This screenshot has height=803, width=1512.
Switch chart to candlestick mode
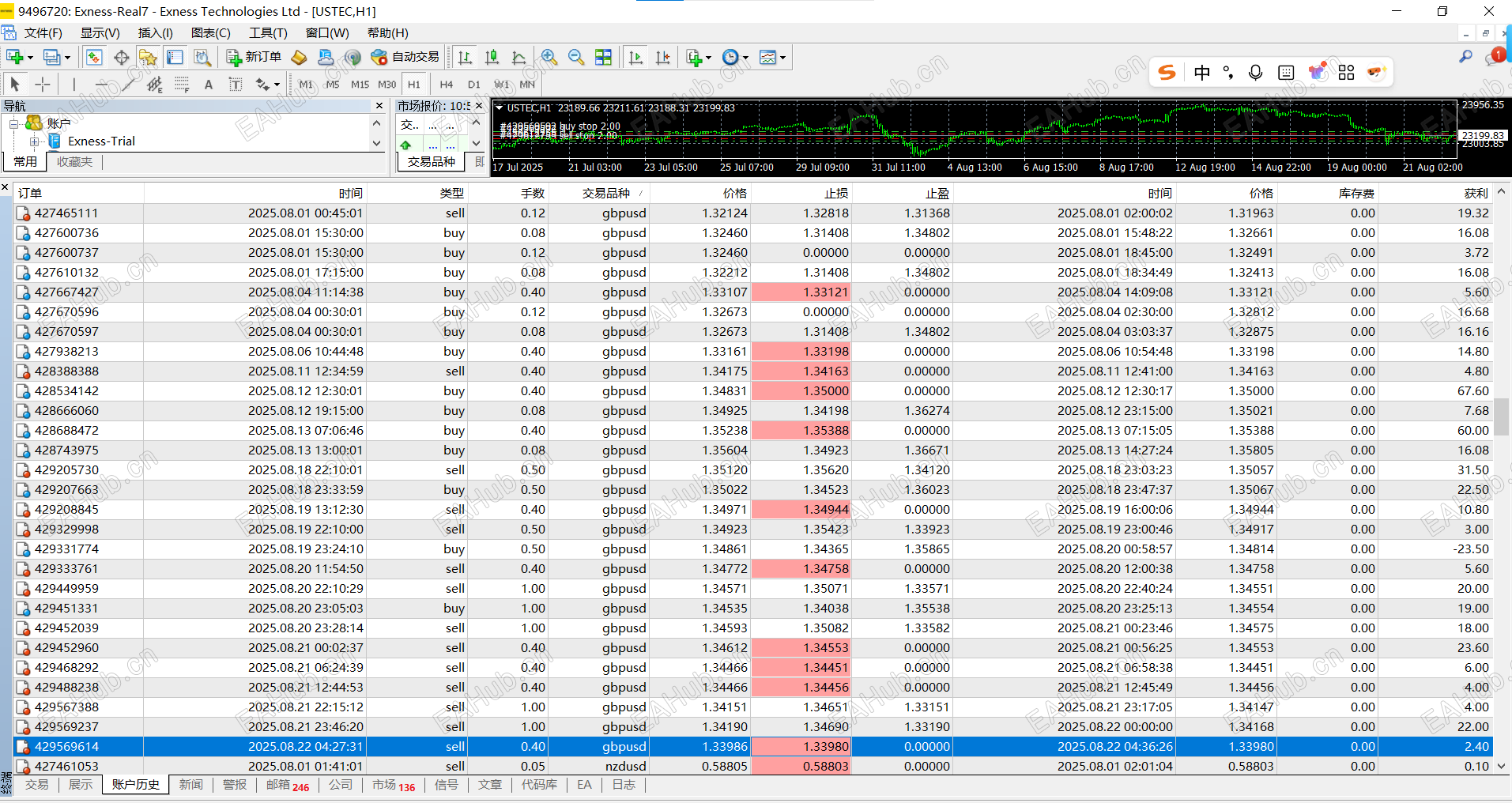pos(492,57)
